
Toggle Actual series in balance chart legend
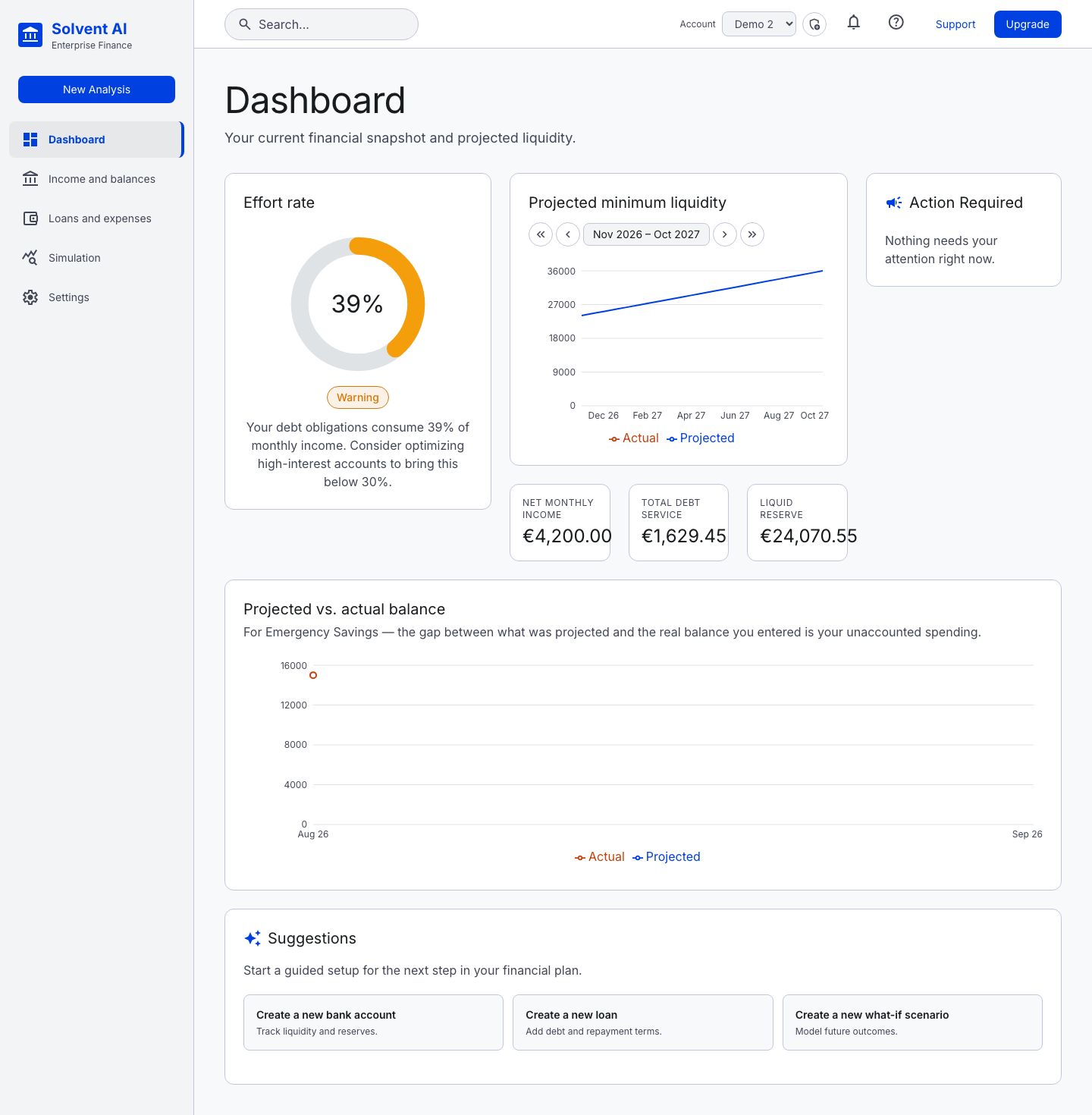click(600, 857)
